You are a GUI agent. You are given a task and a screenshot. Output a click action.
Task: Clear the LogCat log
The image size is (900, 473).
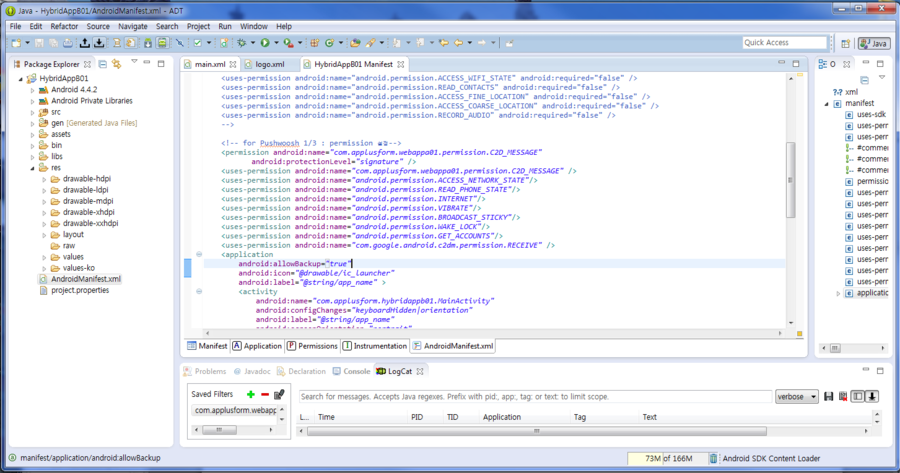coord(843,397)
